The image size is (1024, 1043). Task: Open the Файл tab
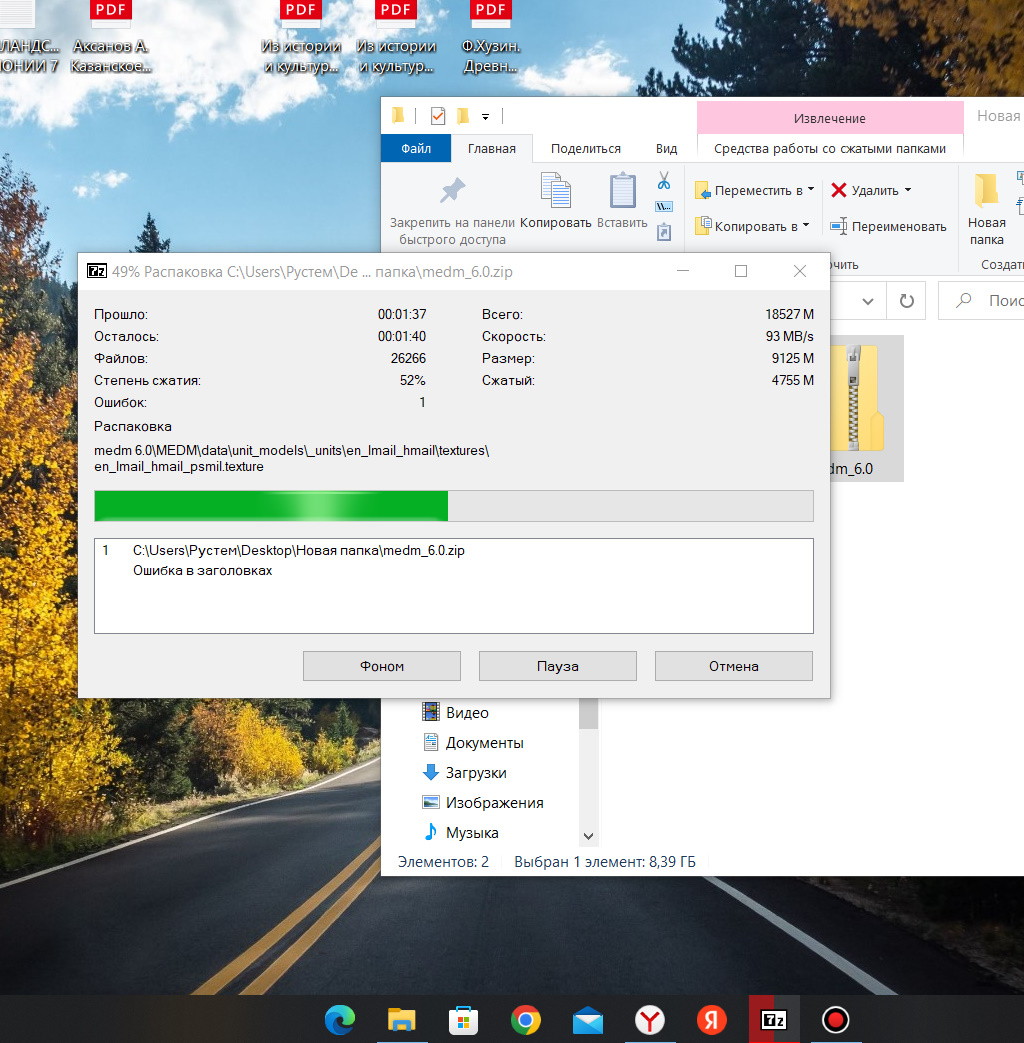[x=416, y=149]
